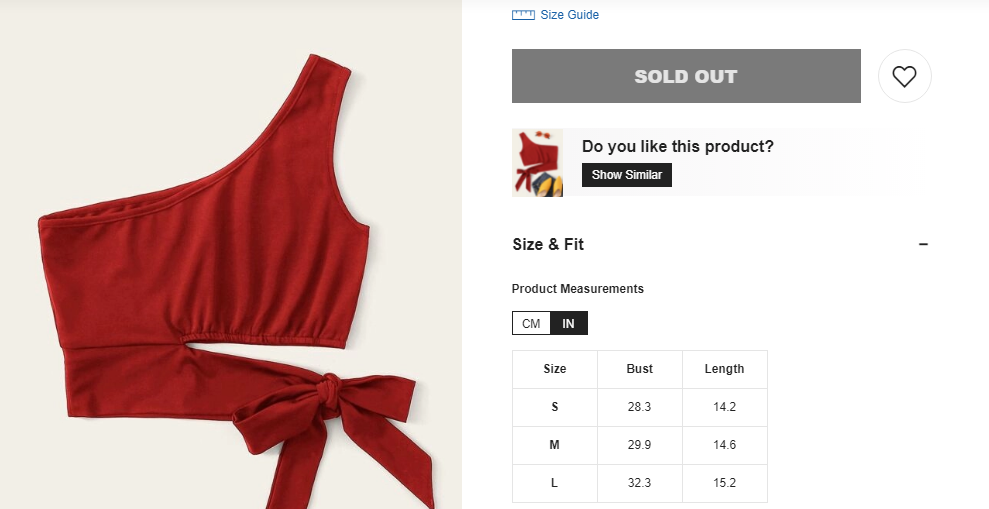Viewport: 989px width, 509px height.
Task: Click the size S row label
Action: (x=555, y=407)
